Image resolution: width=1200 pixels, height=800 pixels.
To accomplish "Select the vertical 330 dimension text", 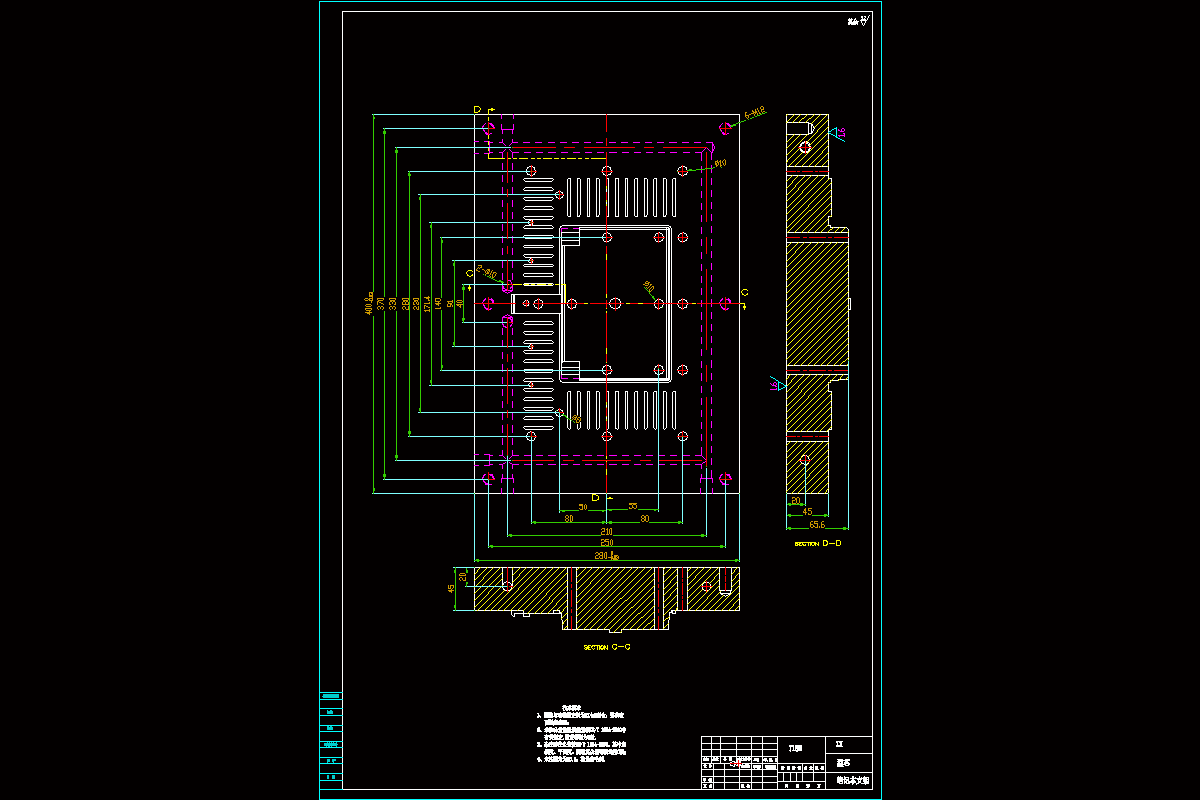I will (392, 302).
